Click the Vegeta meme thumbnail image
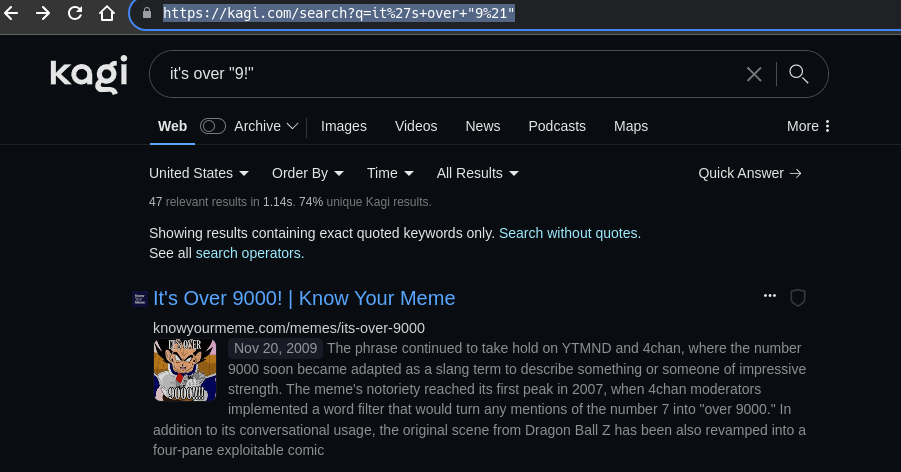The height and width of the screenshot is (472, 901). coord(184,370)
